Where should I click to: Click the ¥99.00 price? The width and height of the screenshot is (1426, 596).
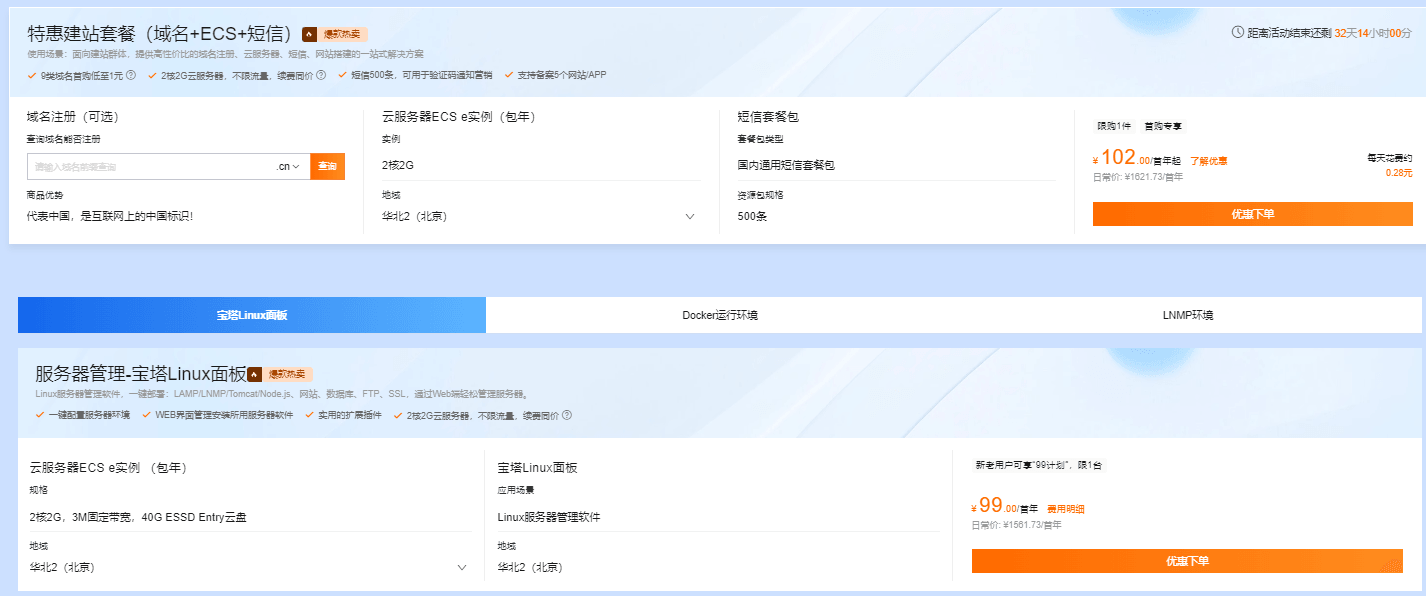(x=996, y=506)
